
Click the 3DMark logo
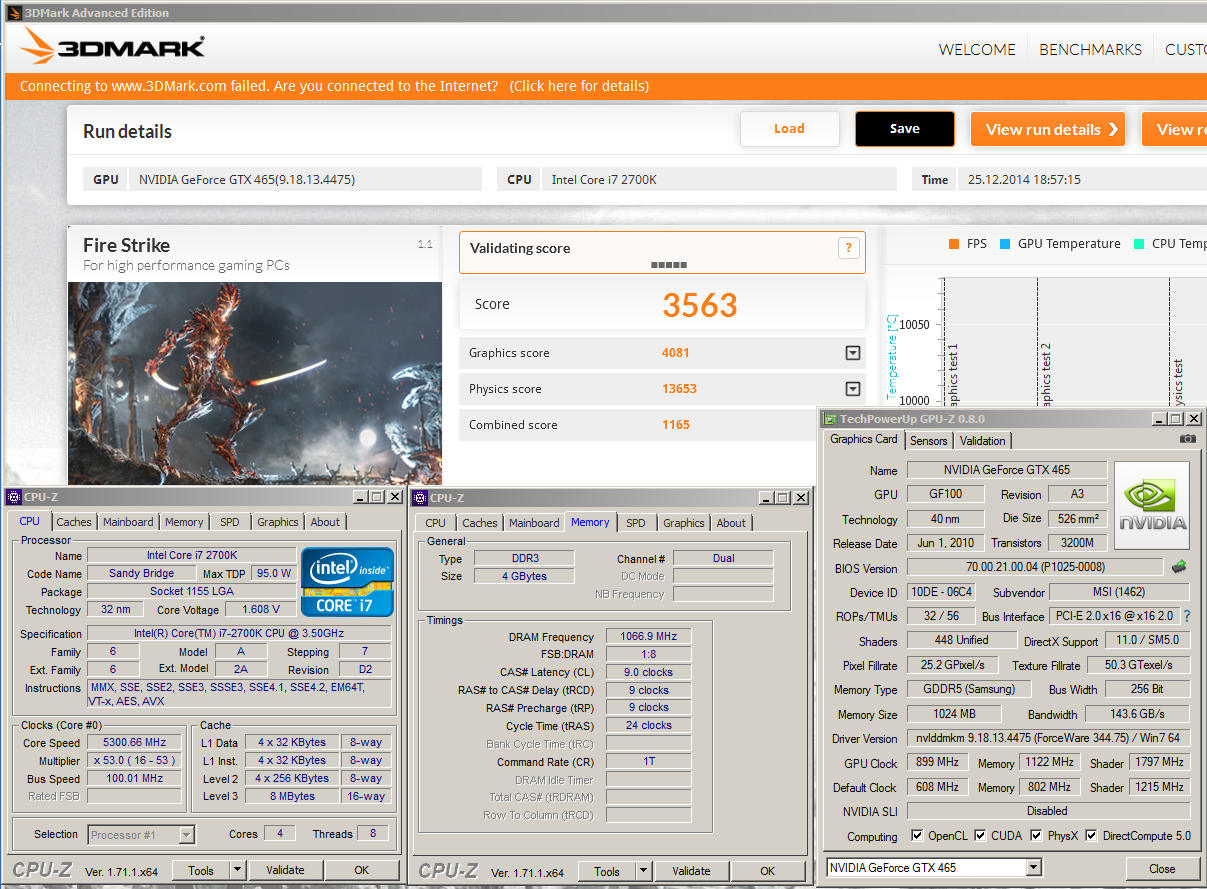112,47
